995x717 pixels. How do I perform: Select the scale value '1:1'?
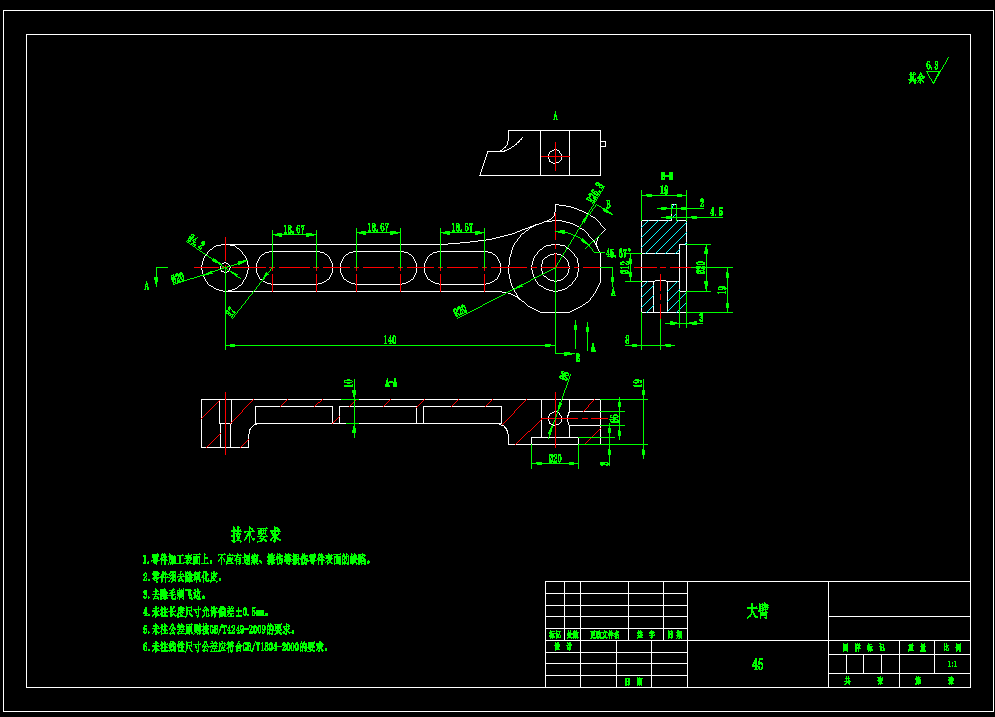(952, 664)
